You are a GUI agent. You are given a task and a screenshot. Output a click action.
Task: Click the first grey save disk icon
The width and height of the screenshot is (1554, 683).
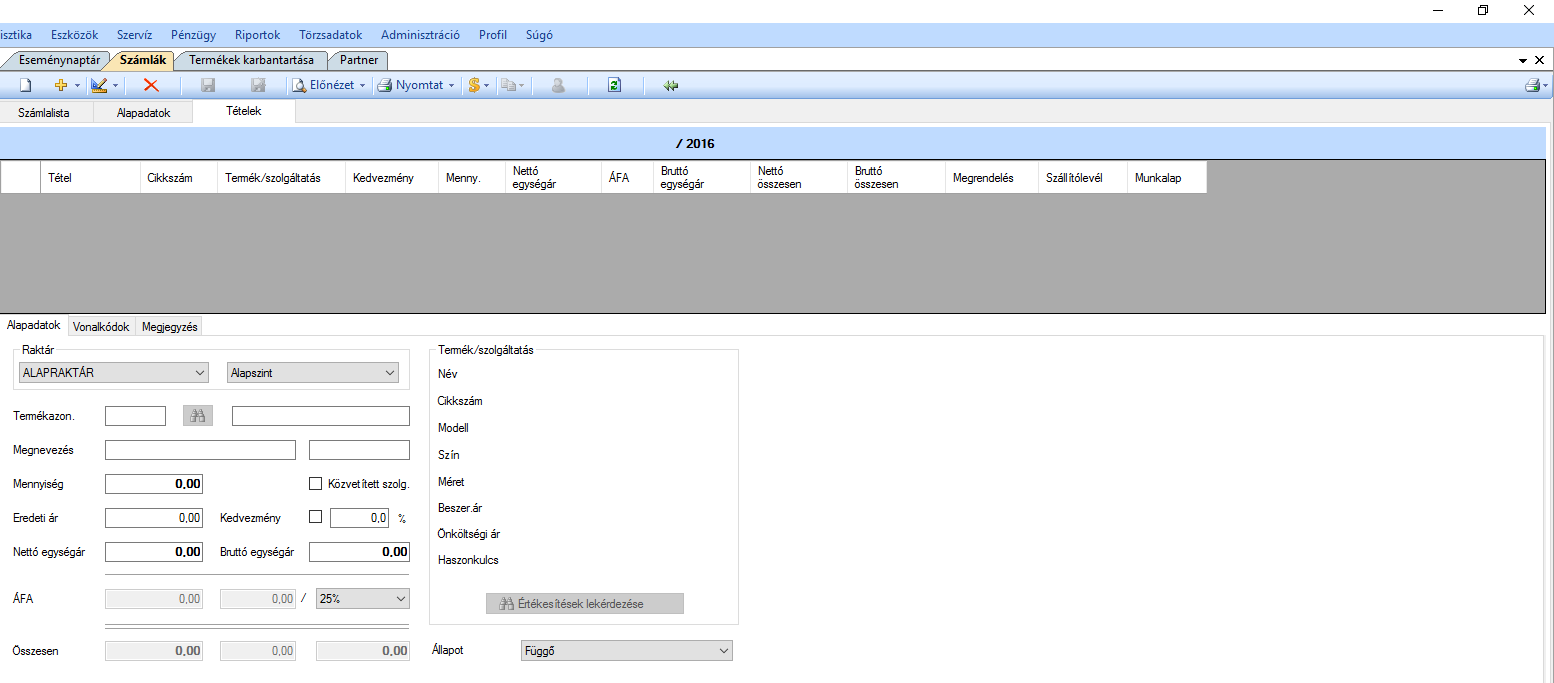point(208,86)
